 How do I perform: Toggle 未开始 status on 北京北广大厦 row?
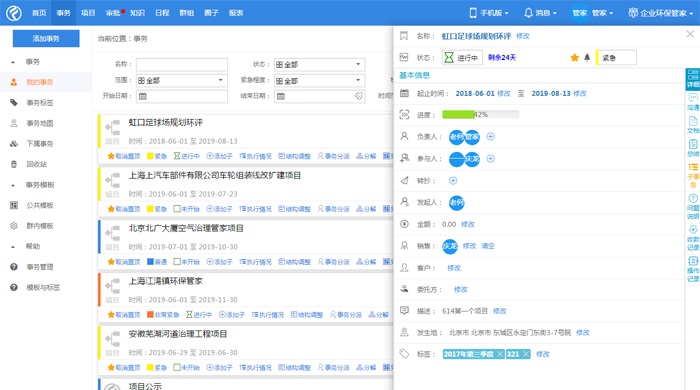pyautogui.click(x=187, y=262)
